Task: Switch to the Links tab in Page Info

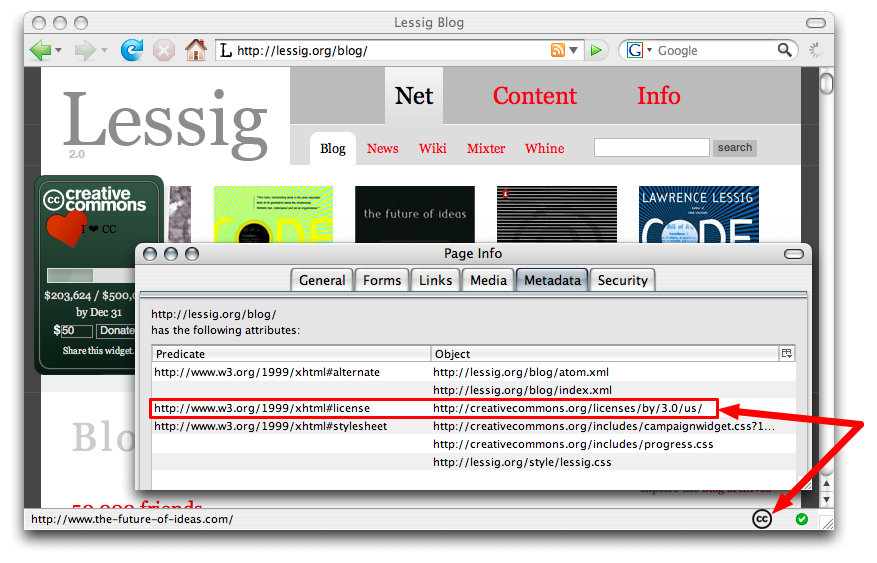Action: click(436, 280)
